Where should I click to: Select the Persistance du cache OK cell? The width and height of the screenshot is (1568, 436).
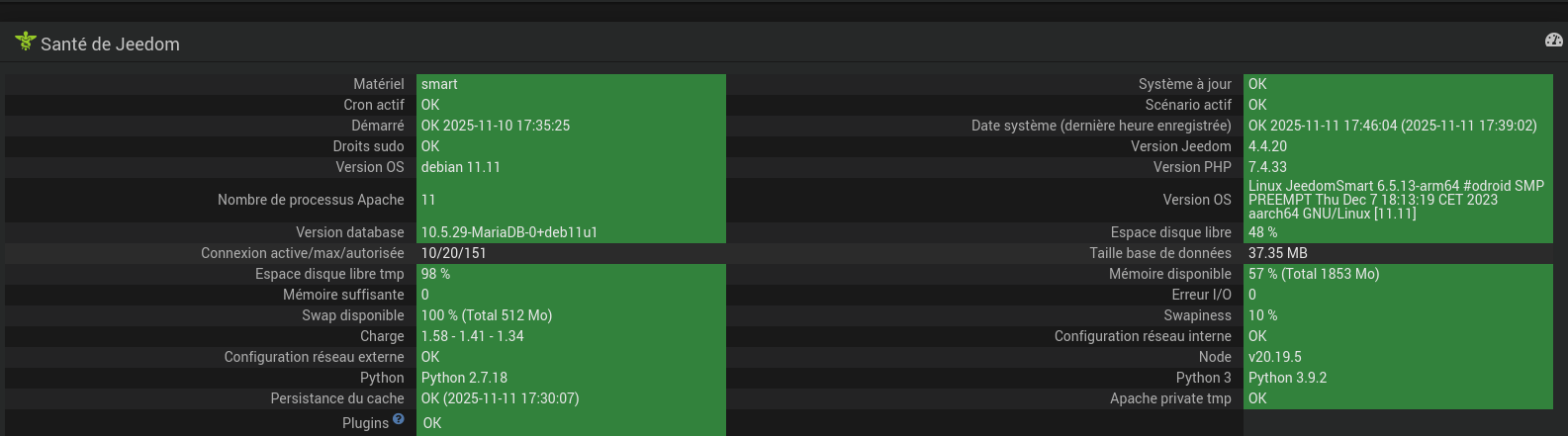point(500,398)
